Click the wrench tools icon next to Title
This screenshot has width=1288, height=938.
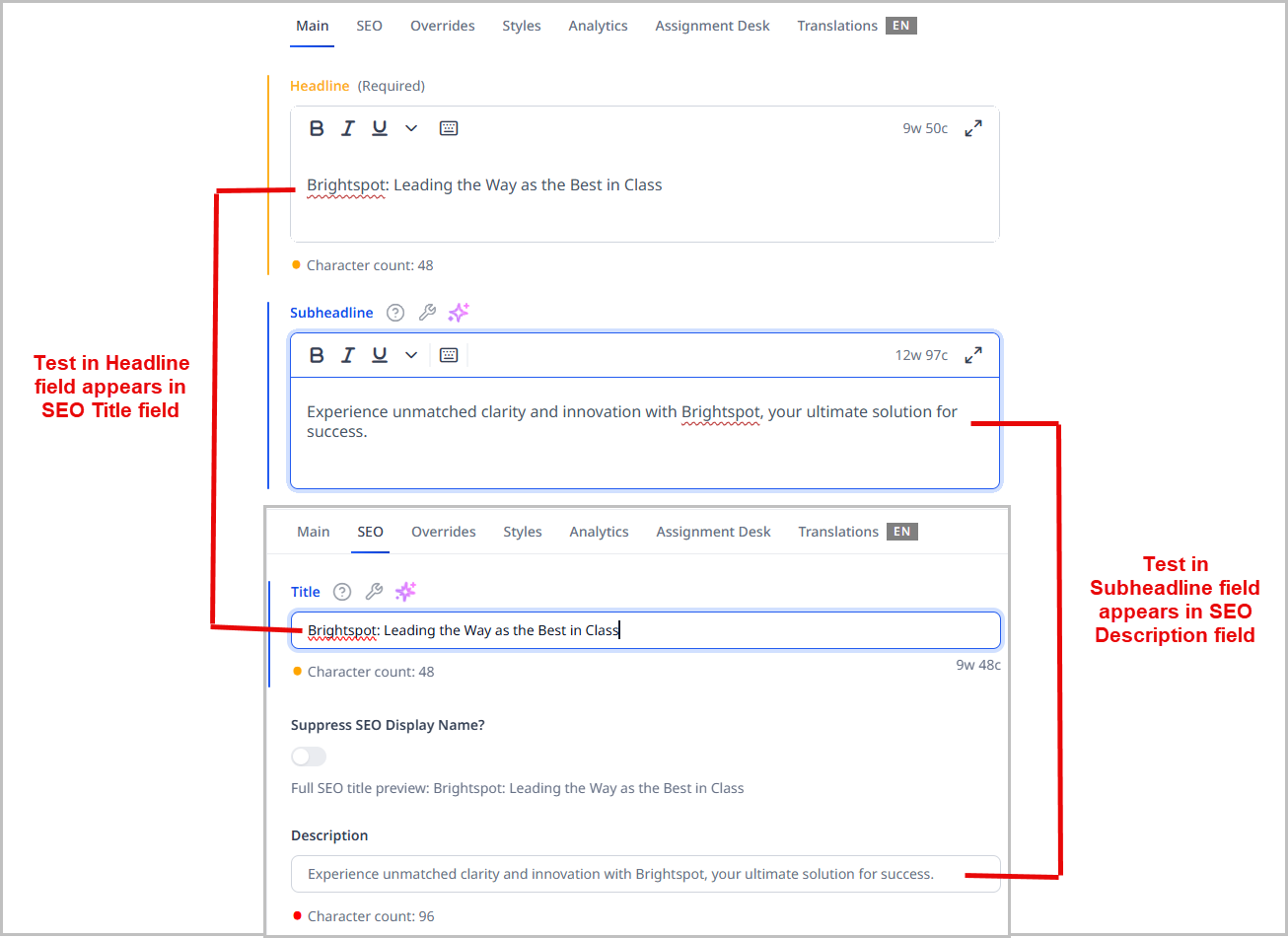pyautogui.click(x=373, y=591)
